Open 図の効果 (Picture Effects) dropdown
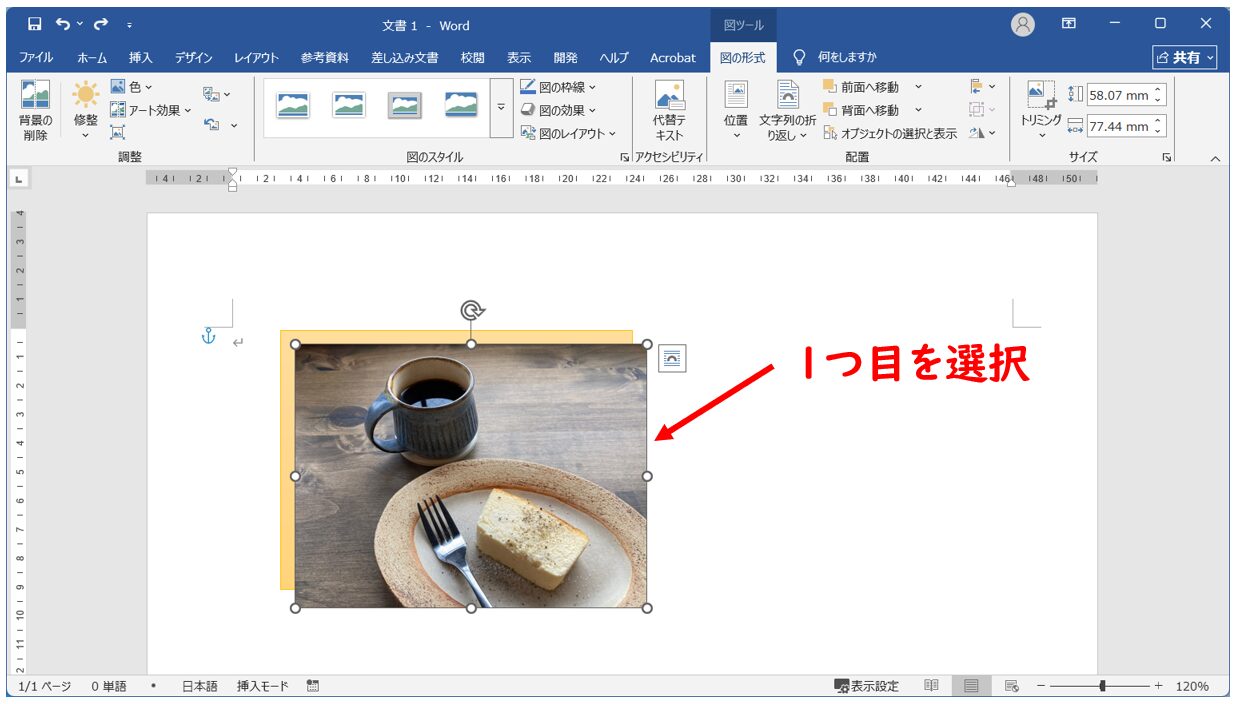The image size is (1236, 704). tap(559, 110)
